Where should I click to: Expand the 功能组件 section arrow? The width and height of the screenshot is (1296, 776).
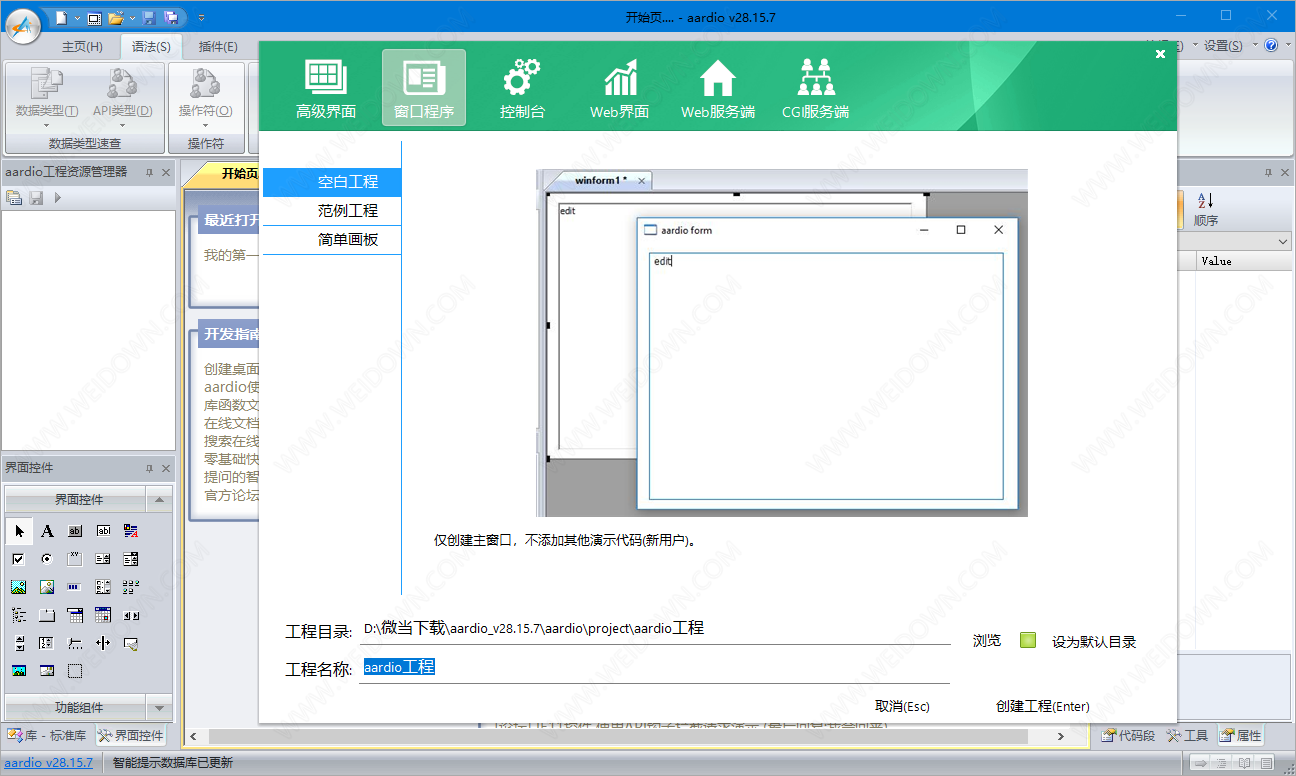click(x=159, y=707)
